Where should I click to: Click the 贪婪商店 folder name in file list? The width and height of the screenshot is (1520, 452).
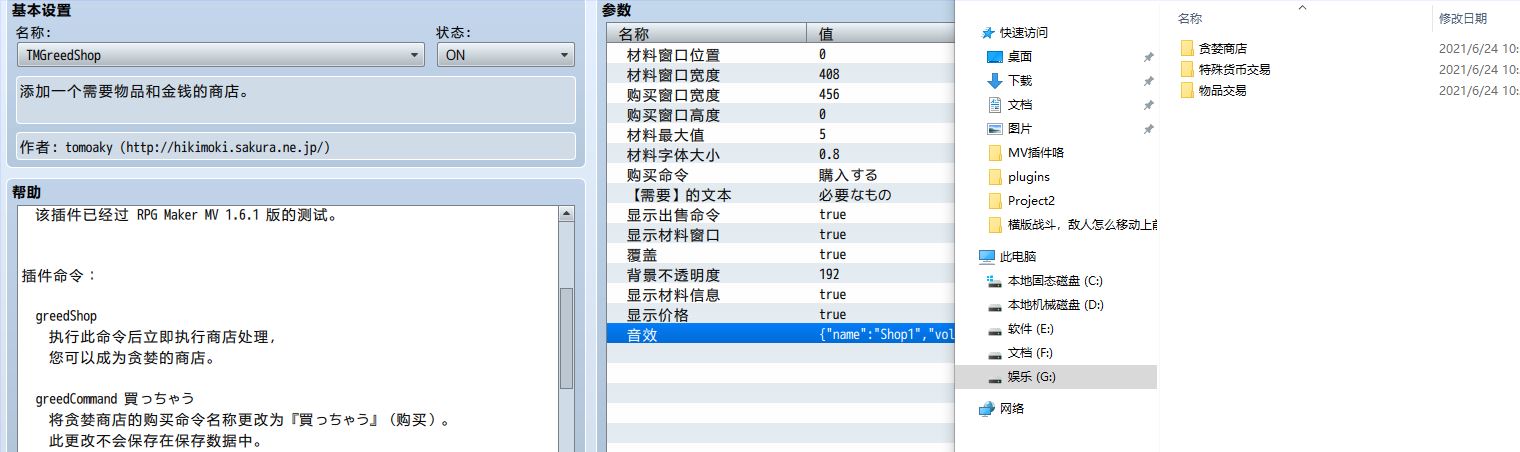(1223, 48)
